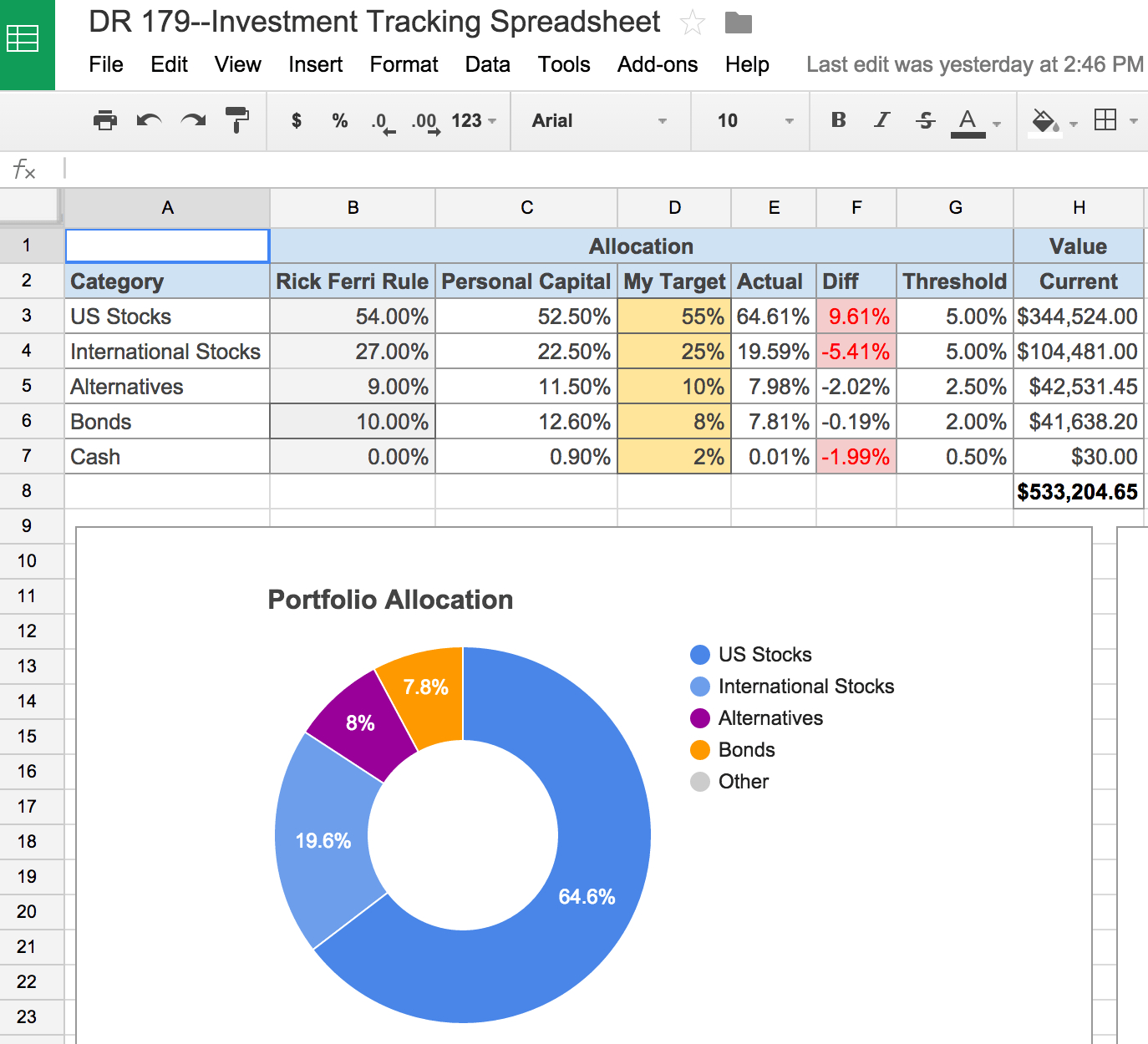The height and width of the screenshot is (1044, 1148).
Task: Open the font size dropdown
Action: point(749,120)
